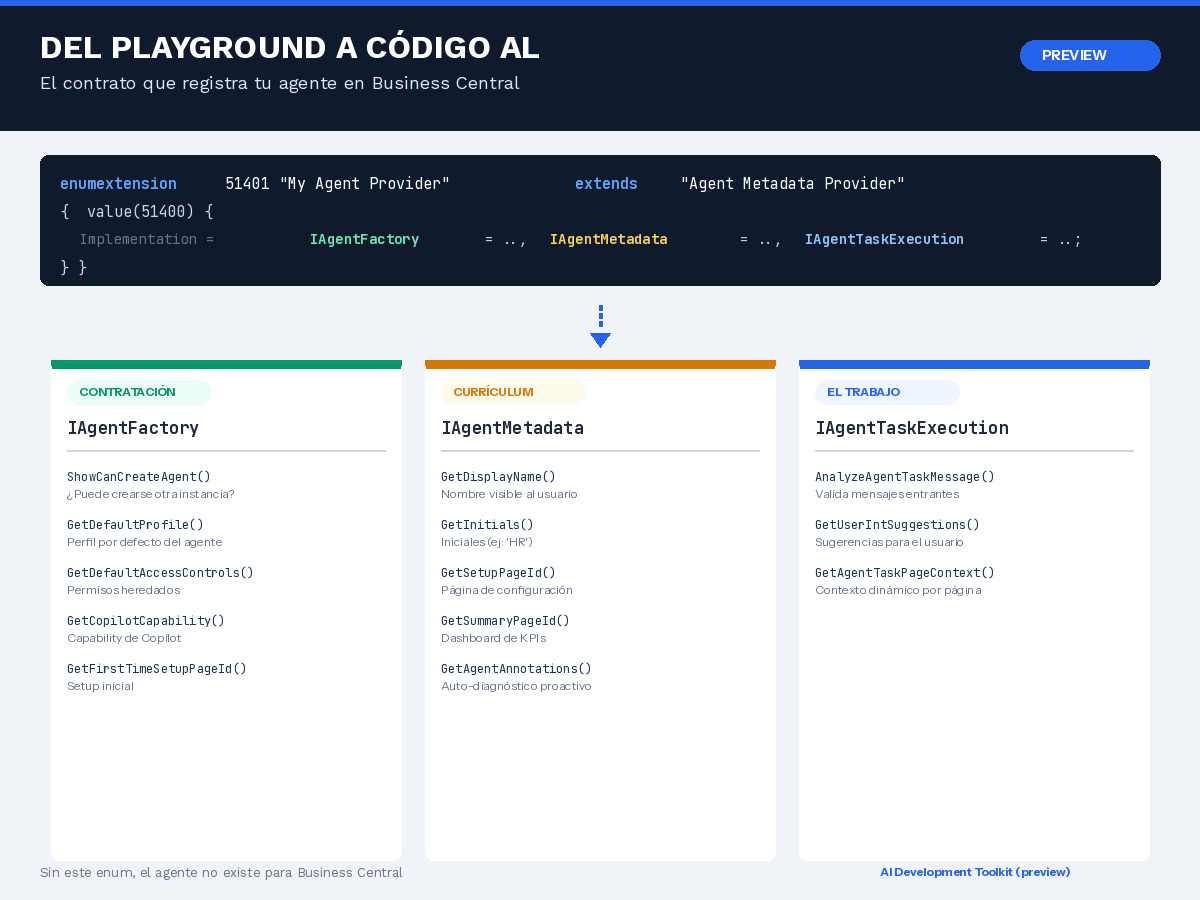Click blue IAgentTaskExecution in code block
Image resolution: width=1200 pixels, height=900 pixels.
(884, 239)
